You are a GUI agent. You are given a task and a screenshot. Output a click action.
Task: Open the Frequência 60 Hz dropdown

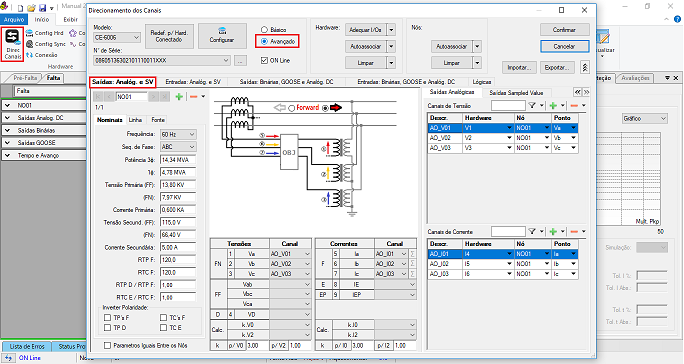point(192,134)
